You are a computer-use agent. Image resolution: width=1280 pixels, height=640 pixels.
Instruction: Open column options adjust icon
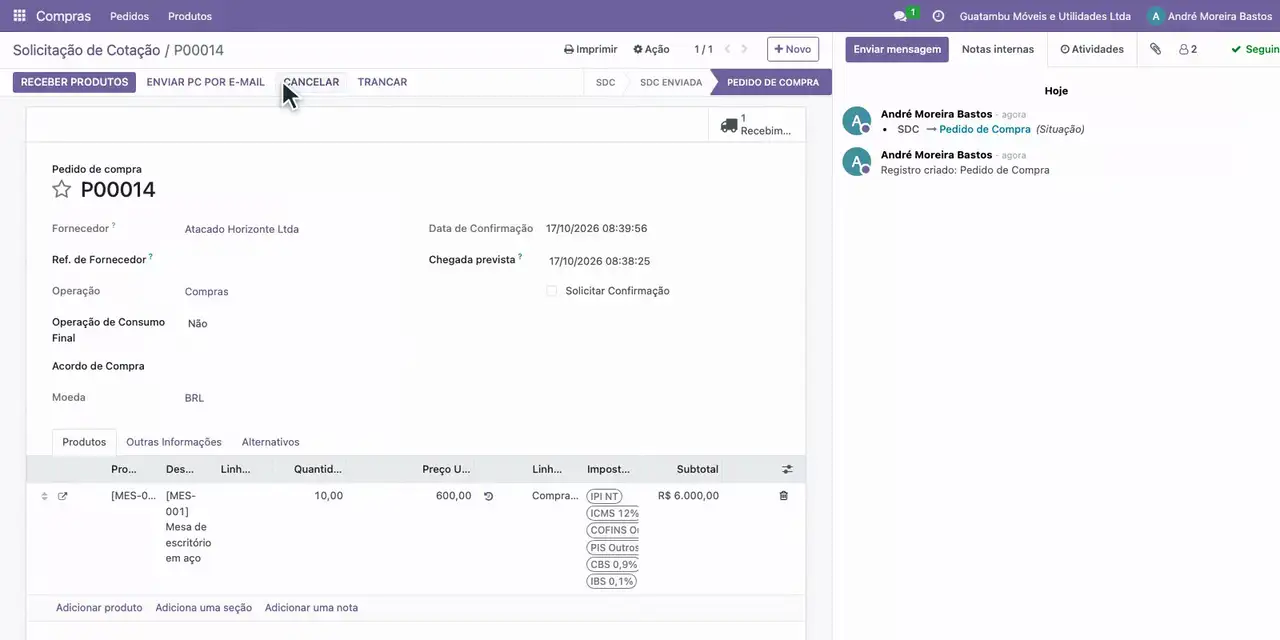787,469
